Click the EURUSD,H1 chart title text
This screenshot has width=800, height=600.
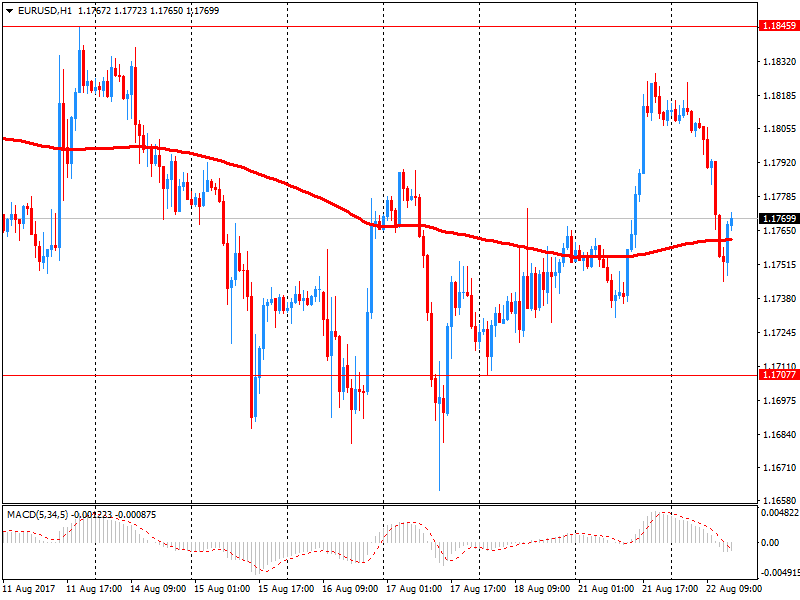tap(45, 11)
